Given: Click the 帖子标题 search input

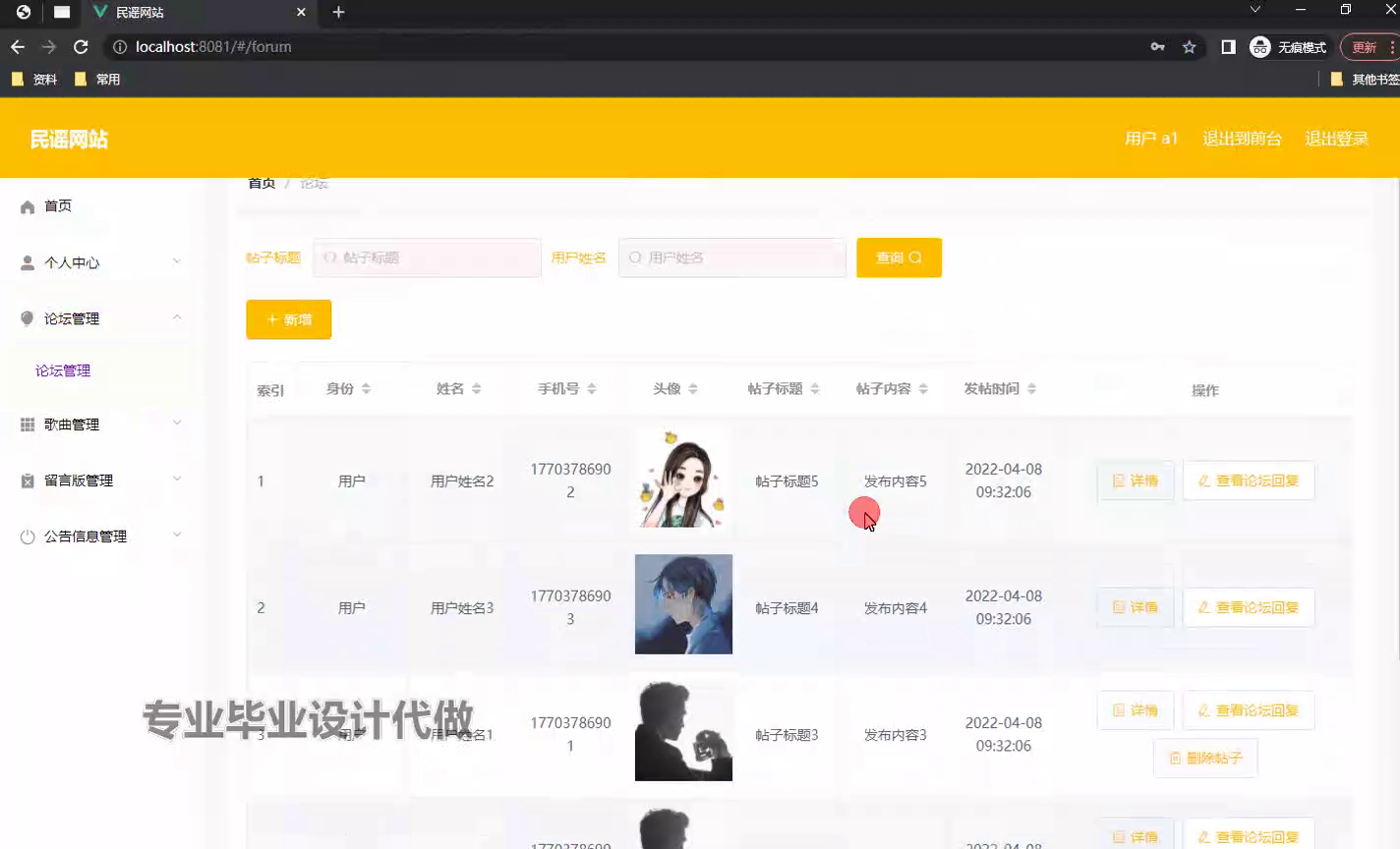Looking at the screenshot, I should (x=427, y=257).
